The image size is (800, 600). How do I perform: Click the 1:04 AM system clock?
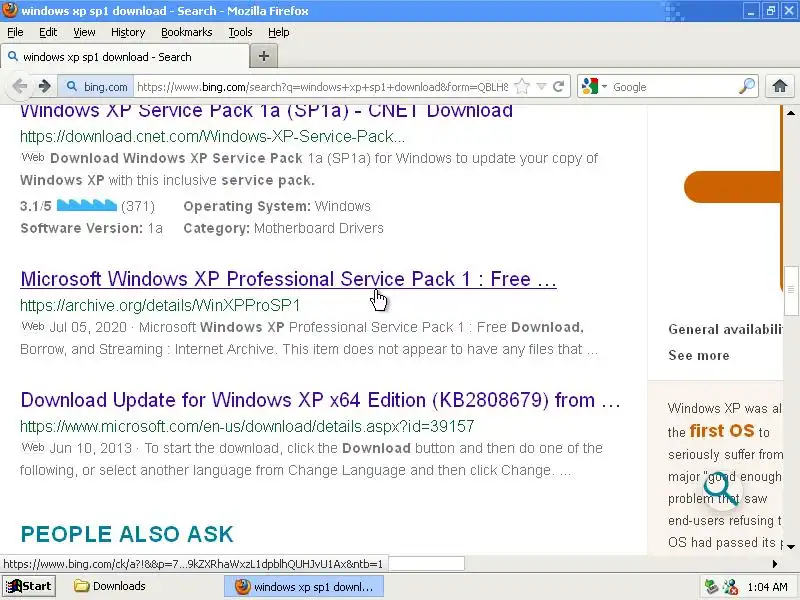(x=767, y=587)
